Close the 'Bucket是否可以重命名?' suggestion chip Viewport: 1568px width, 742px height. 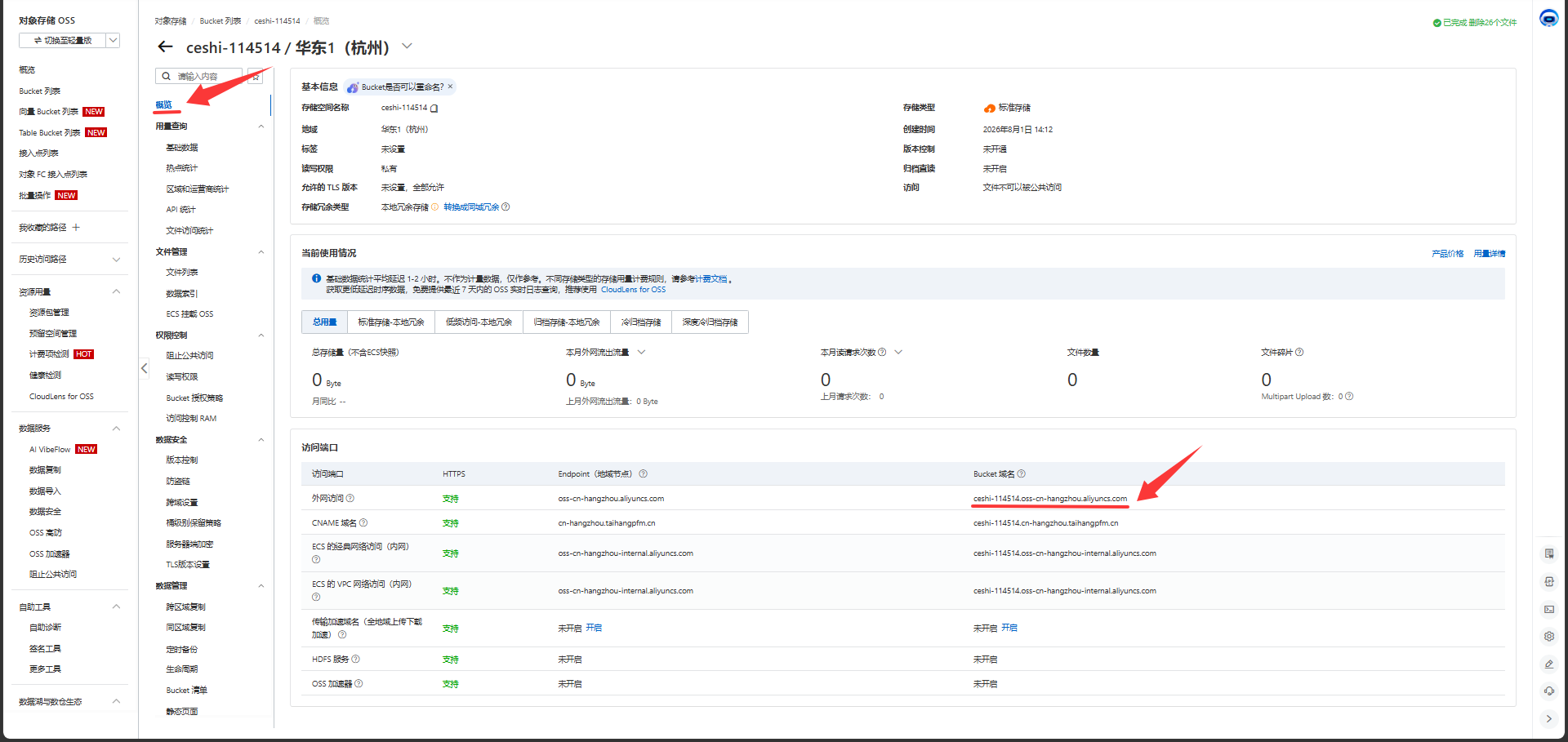click(450, 87)
